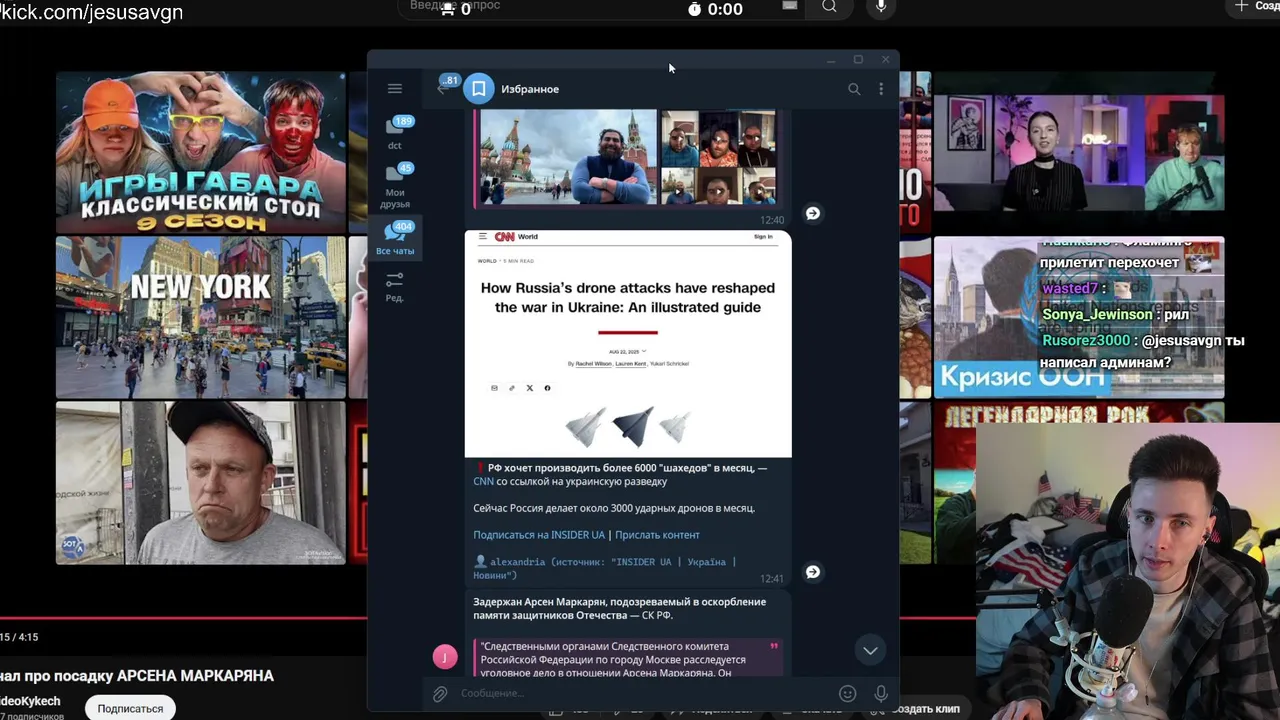The image size is (1280, 720).
Task: Click the alexandria source attribution line
Action: click(606, 568)
